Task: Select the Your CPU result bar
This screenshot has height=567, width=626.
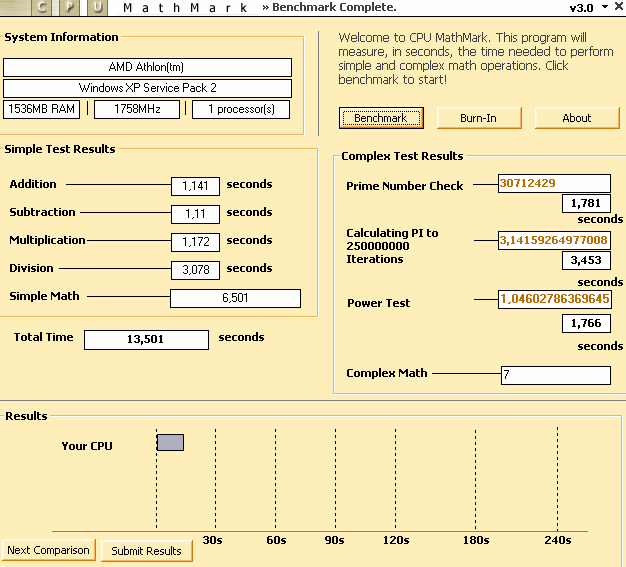Action: (170, 442)
